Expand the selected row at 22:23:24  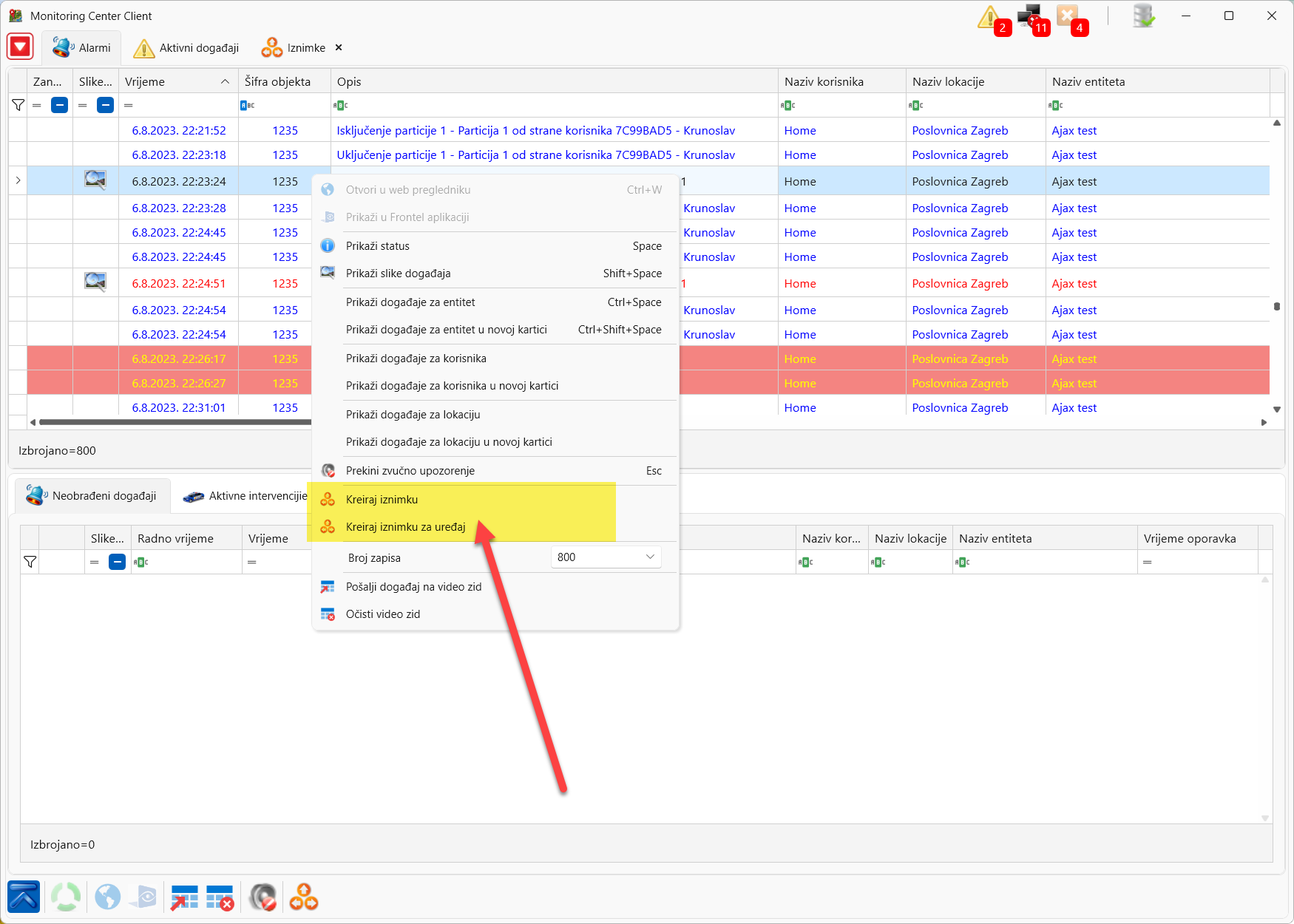18,180
